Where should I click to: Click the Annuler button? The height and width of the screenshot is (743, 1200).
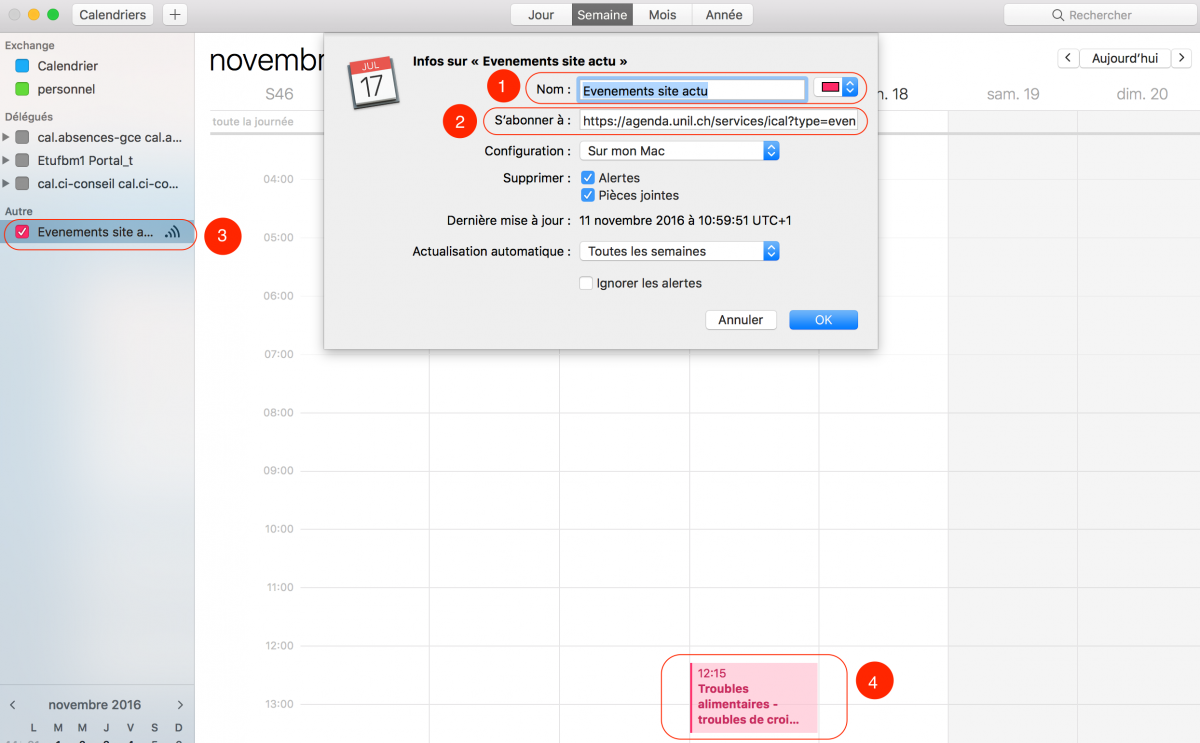coord(741,320)
